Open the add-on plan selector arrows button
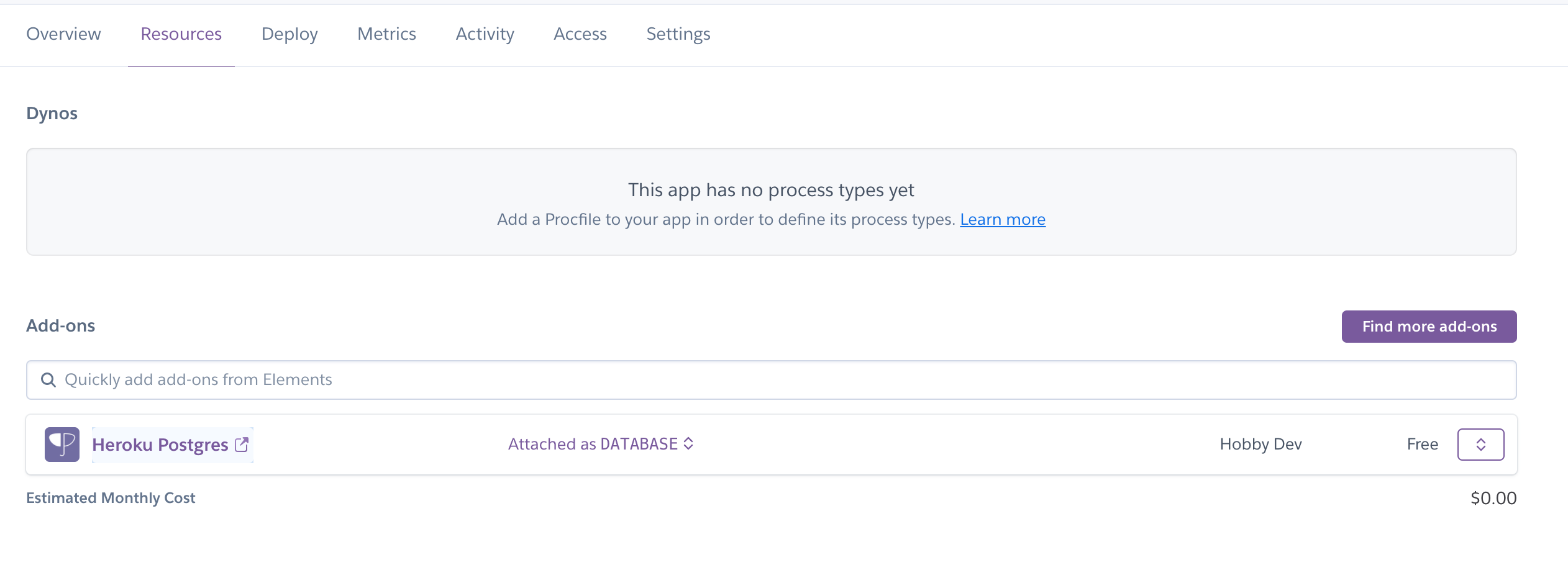This screenshot has height=565, width=1568. click(x=1480, y=445)
